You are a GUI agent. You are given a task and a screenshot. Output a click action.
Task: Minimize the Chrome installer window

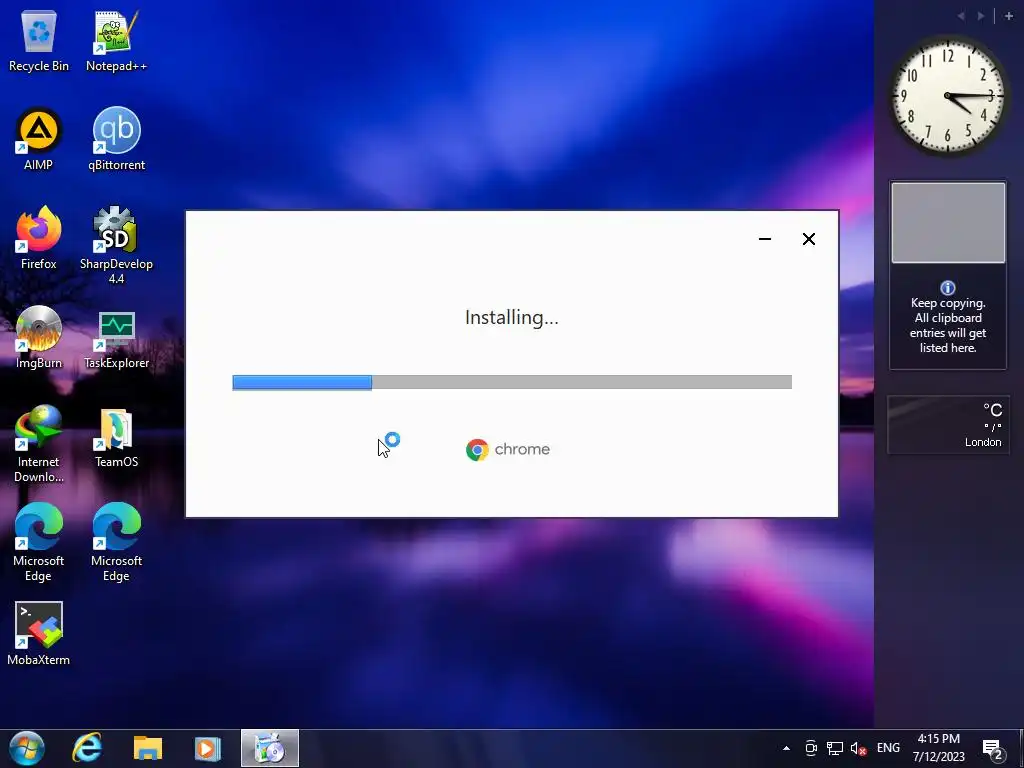click(x=765, y=239)
